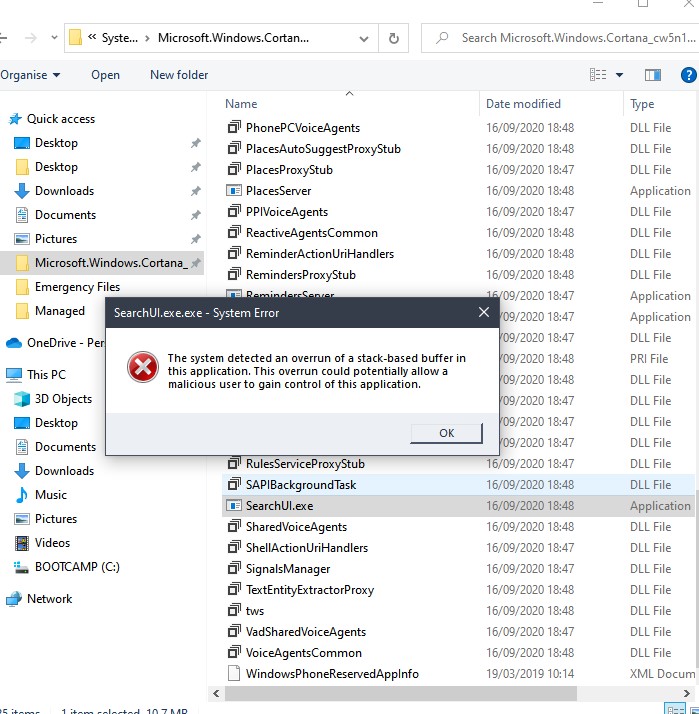Open the Organise menu
Screen dimensions: 699x714
(30, 75)
